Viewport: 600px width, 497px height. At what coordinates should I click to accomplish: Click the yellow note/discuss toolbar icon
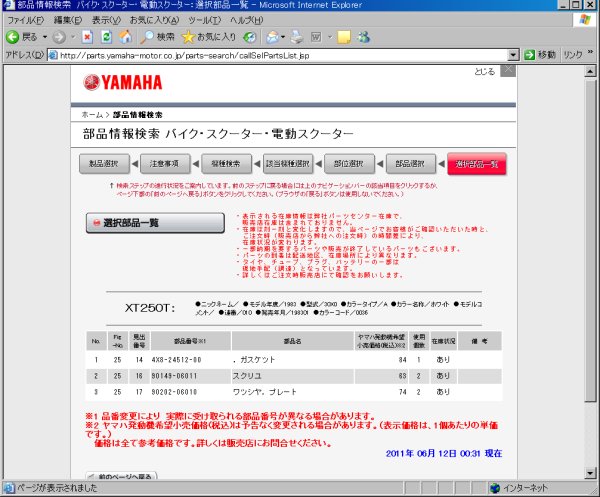344,37
